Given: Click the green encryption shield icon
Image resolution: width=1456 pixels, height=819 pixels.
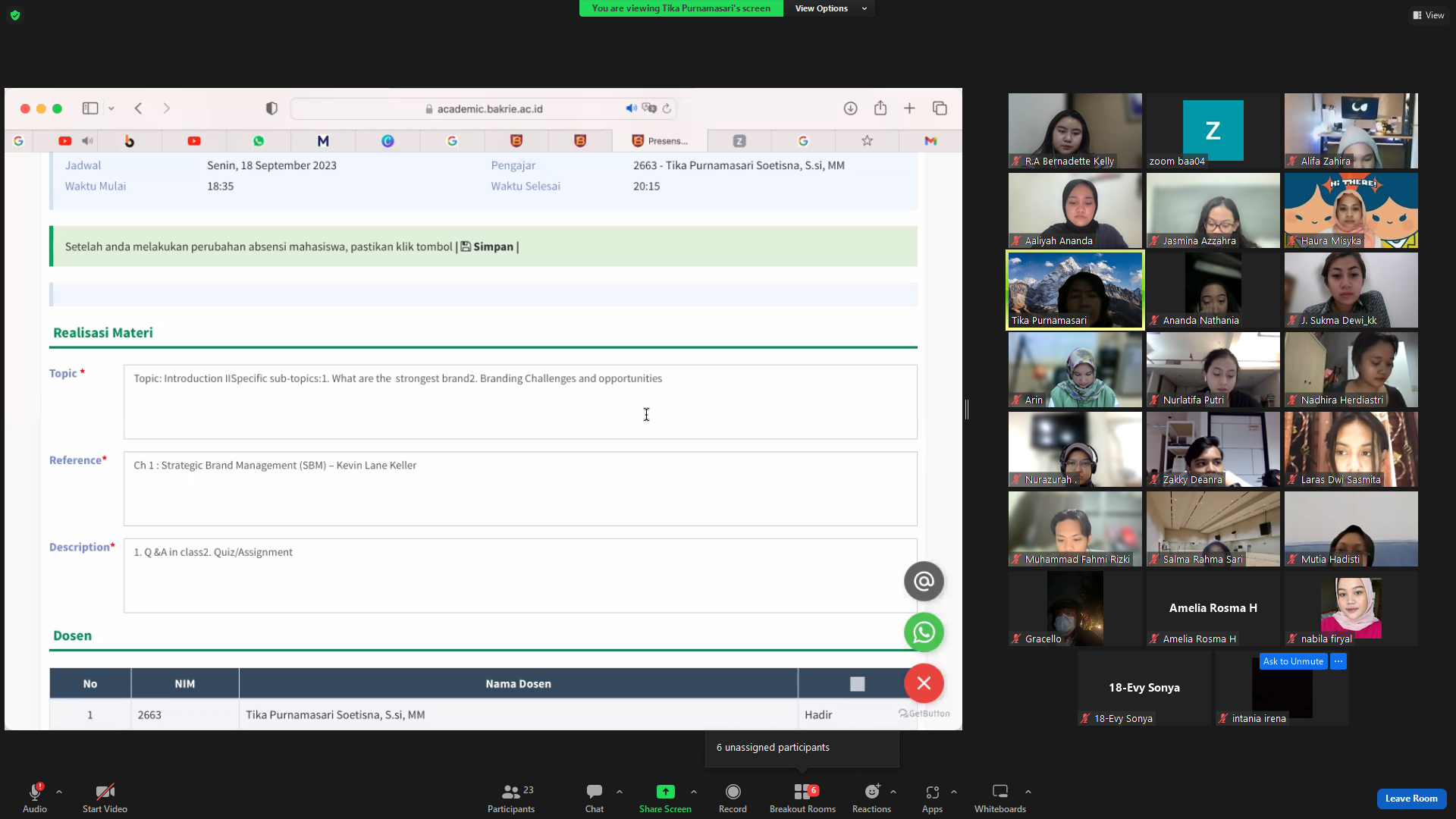Looking at the screenshot, I should (15, 15).
